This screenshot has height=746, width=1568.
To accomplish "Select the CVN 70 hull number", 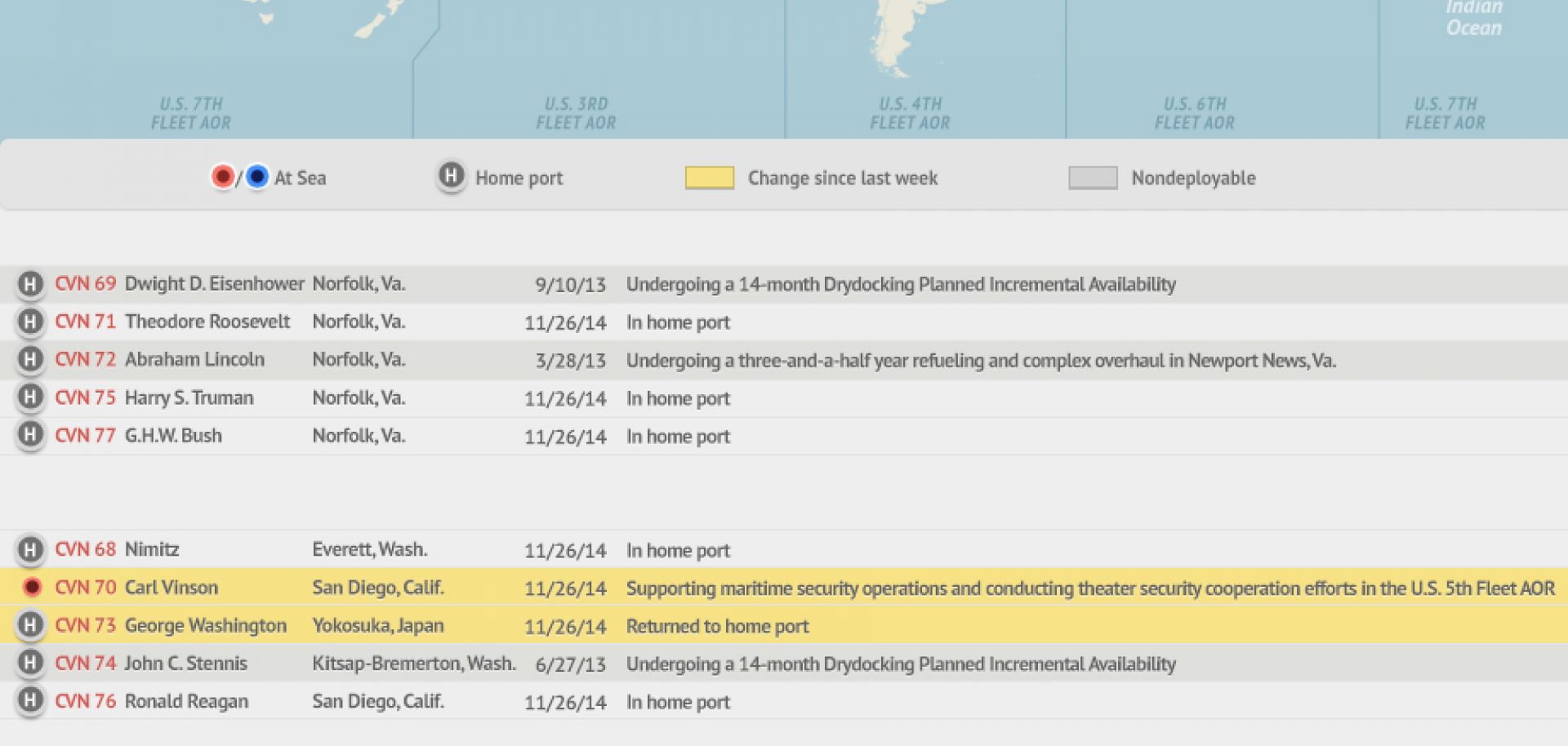I will tap(85, 587).
